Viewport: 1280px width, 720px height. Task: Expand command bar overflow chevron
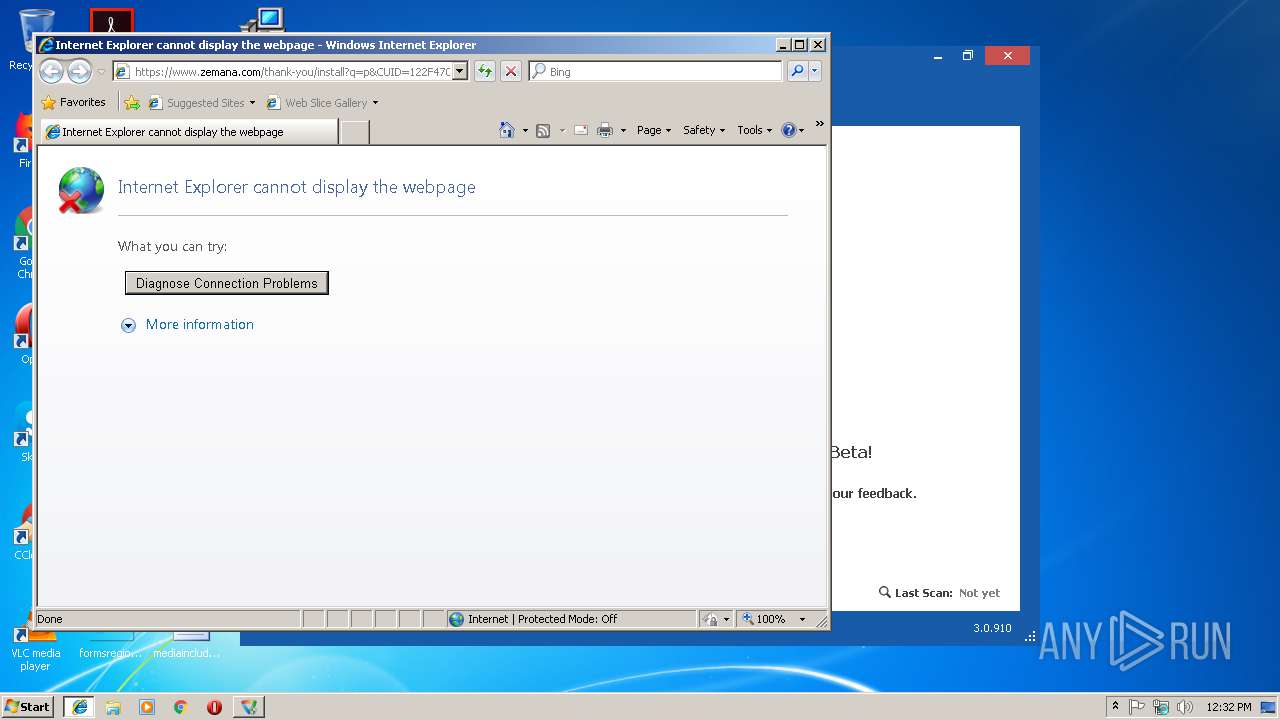tap(819, 124)
